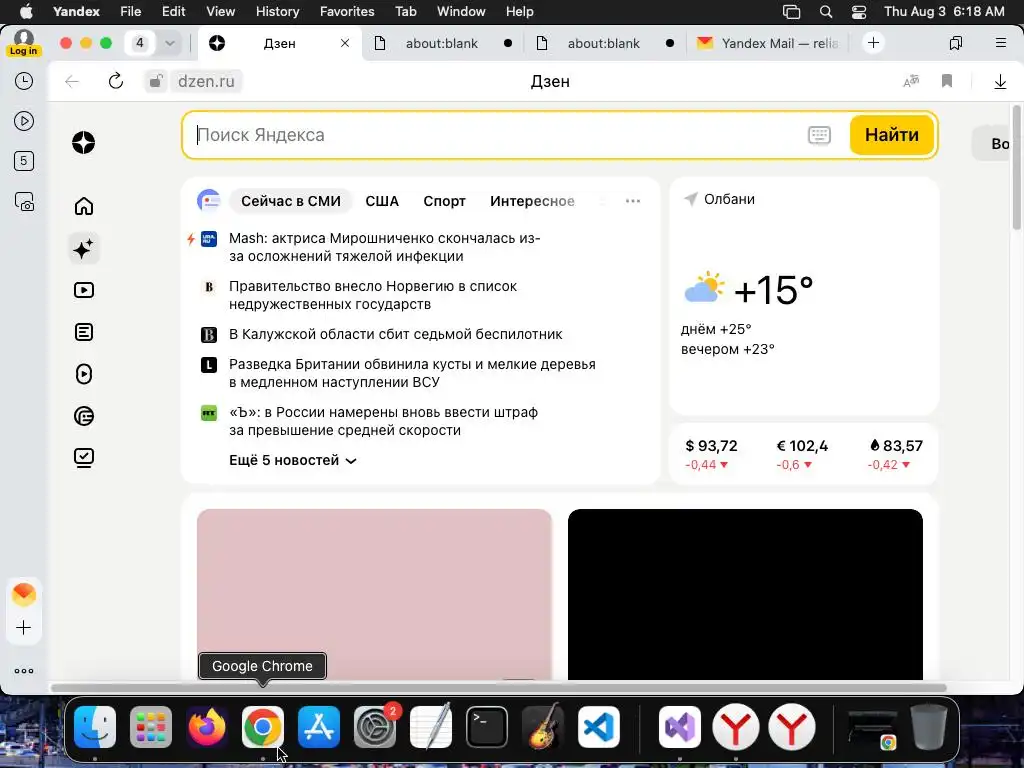Expand the tab counter dropdown chevron
The width and height of the screenshot is (1024, 768).
(170, 43)
